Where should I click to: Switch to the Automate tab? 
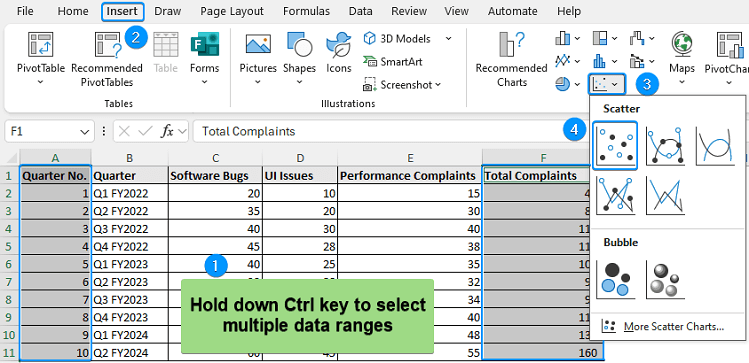pyautogui.click(x=513, y=11)
